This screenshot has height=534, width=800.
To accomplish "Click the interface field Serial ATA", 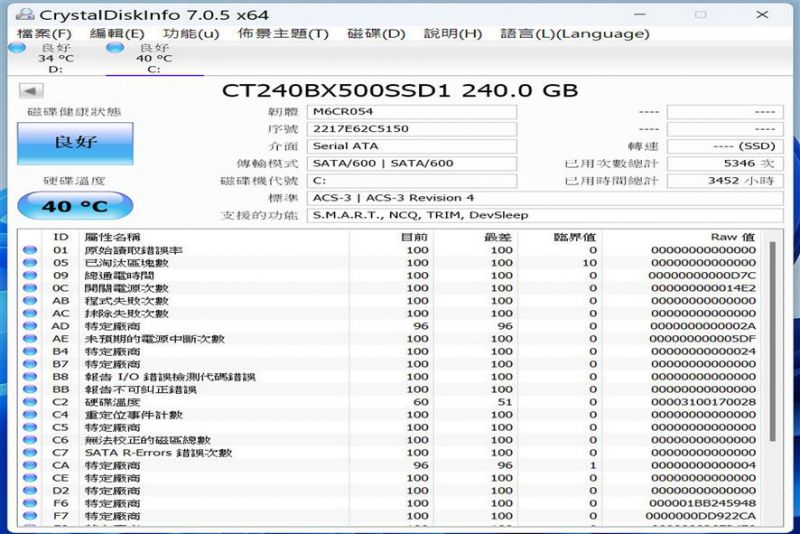I will click(411, 146).
